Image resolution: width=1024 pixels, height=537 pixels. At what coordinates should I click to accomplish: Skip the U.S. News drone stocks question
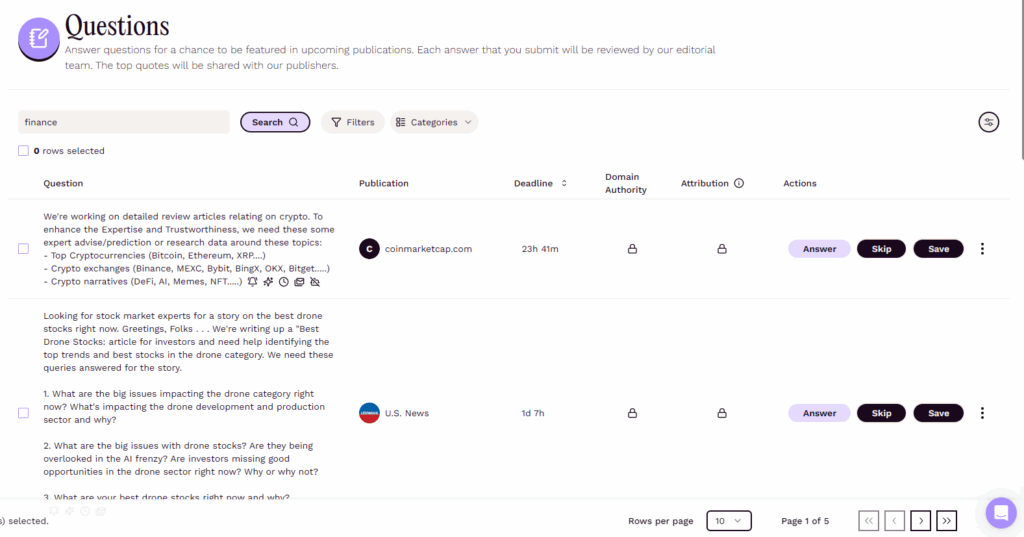click(881, 413)
